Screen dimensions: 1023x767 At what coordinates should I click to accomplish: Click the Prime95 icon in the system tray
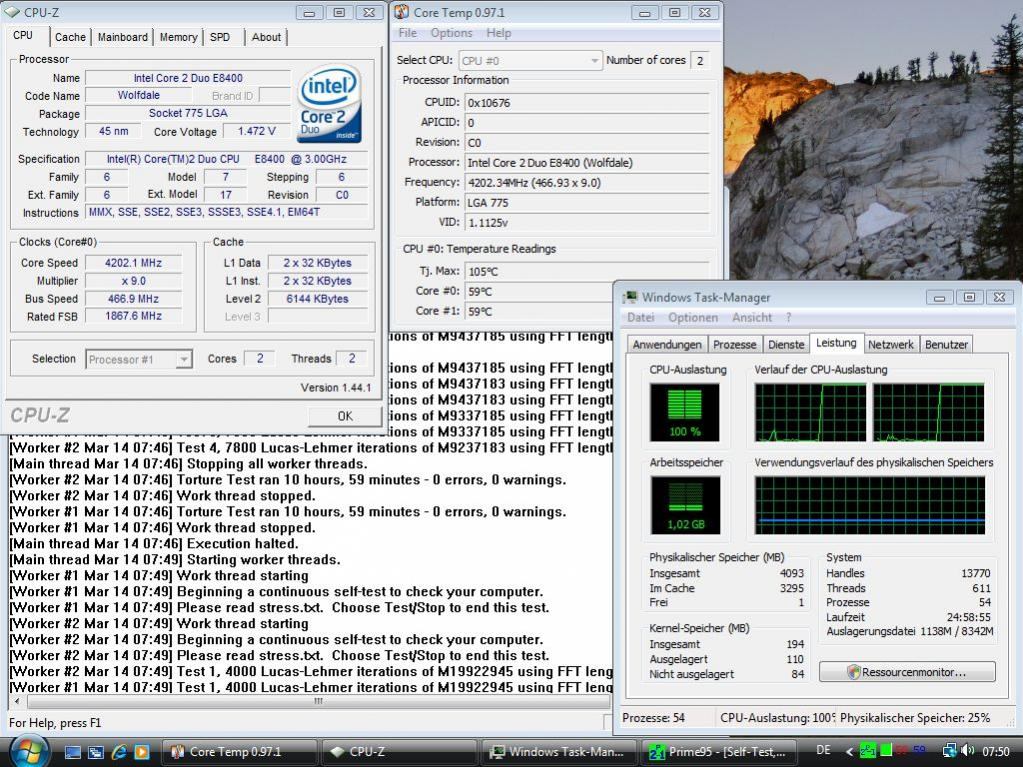tap(867, 751)
